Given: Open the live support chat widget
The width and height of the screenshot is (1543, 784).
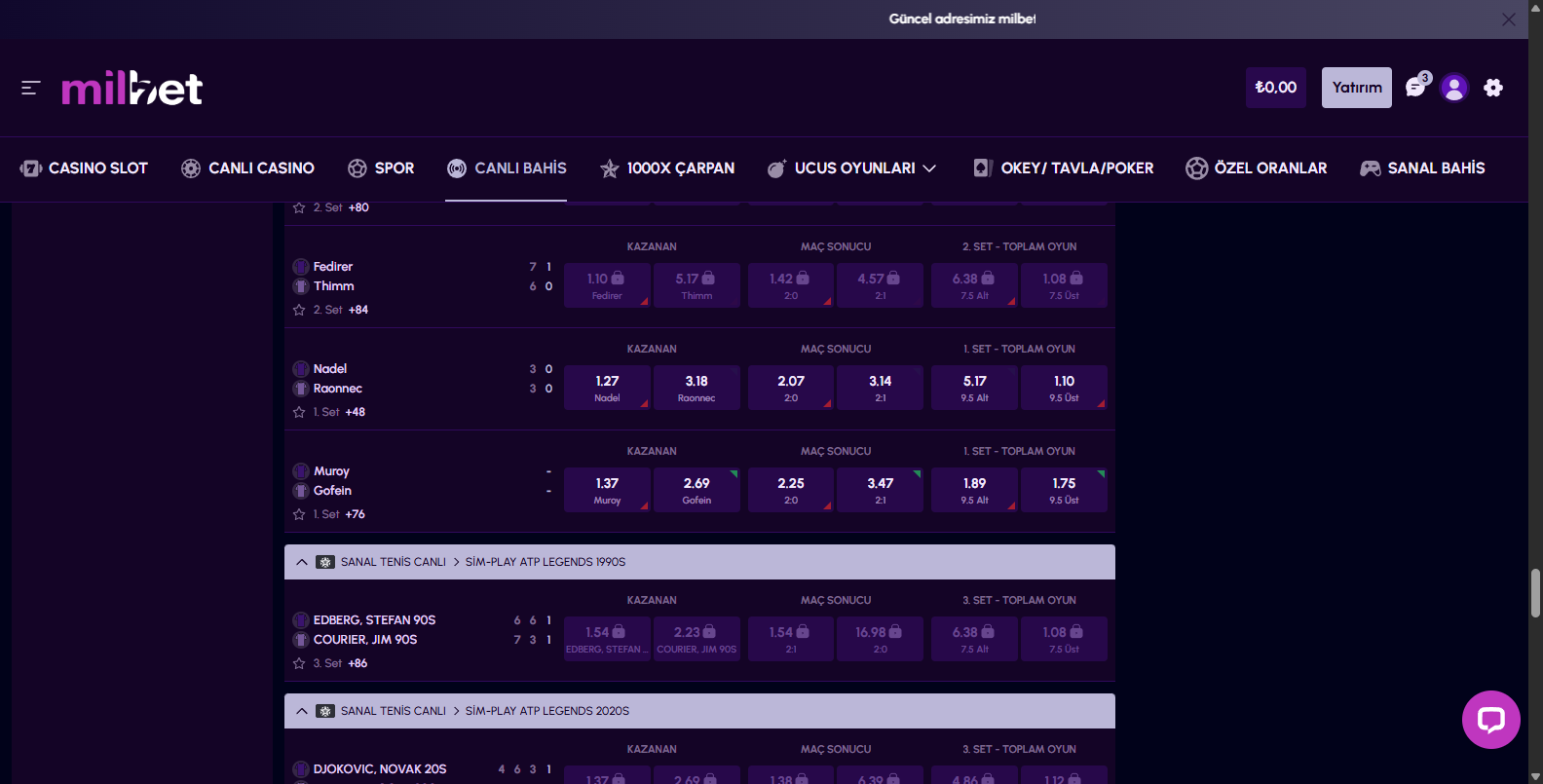Looking at the screenshot, I should pyautogui.click(x=1491, y=720).
